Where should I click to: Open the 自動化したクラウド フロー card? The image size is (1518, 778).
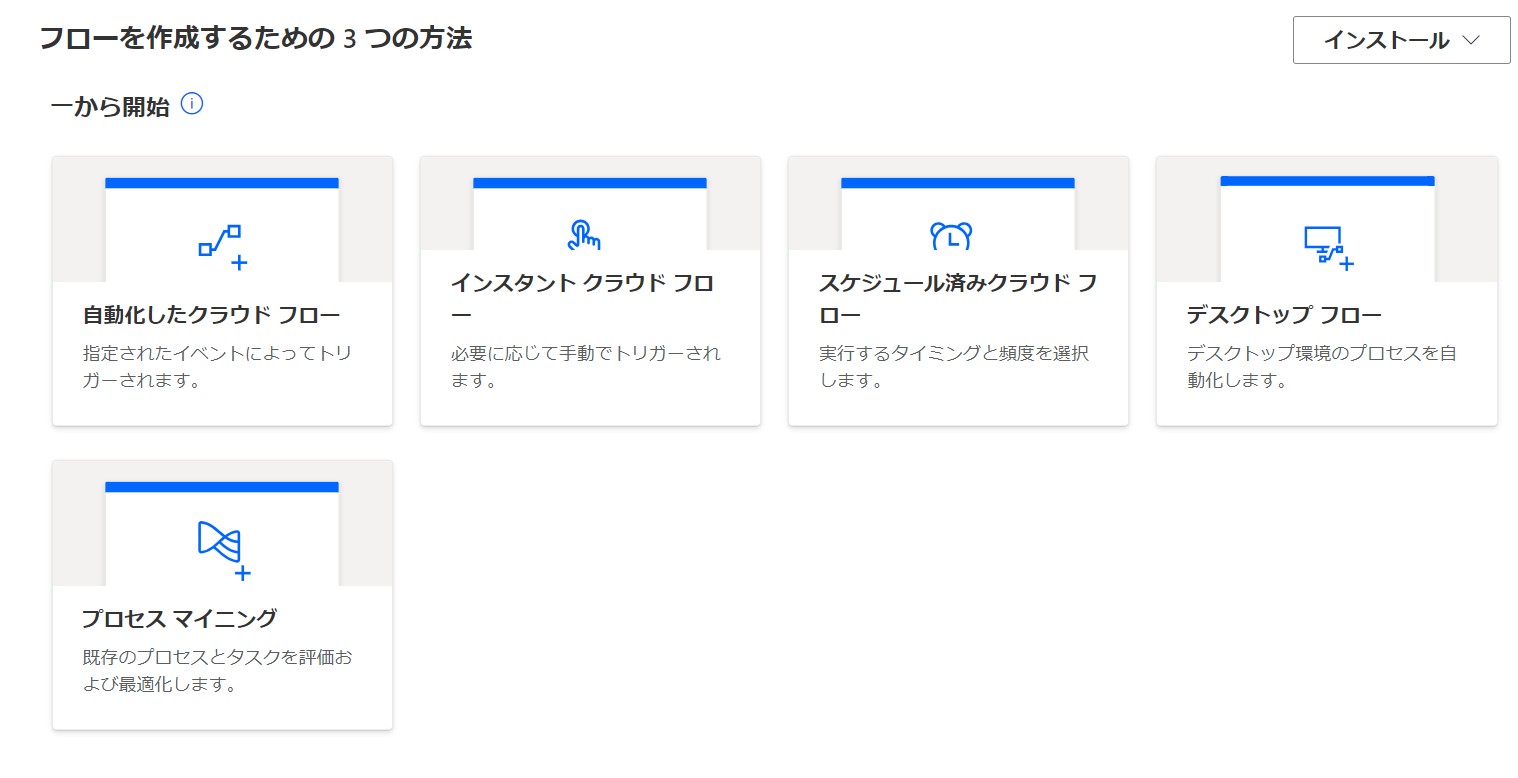tap(222, 290)
